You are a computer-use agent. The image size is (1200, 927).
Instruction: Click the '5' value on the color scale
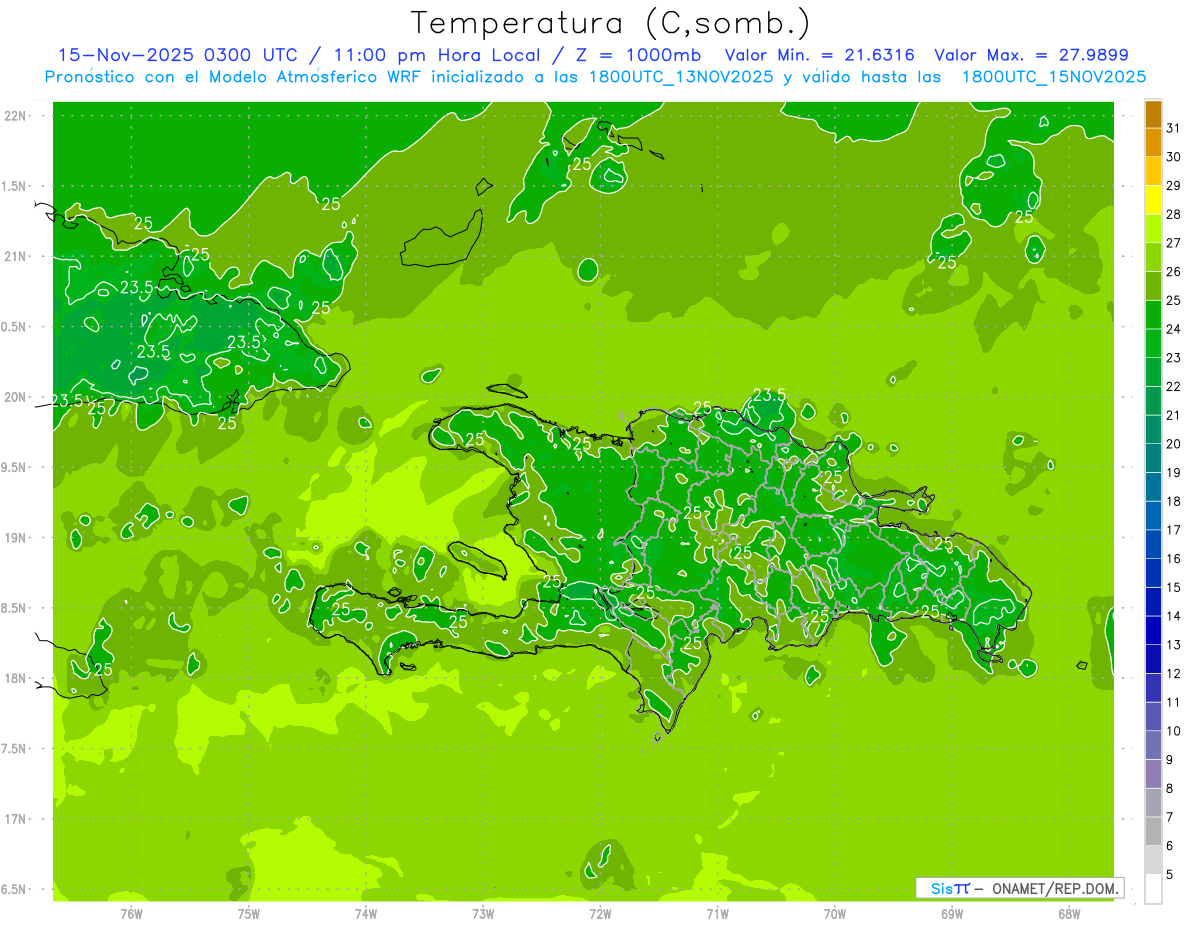point(1170,874)
